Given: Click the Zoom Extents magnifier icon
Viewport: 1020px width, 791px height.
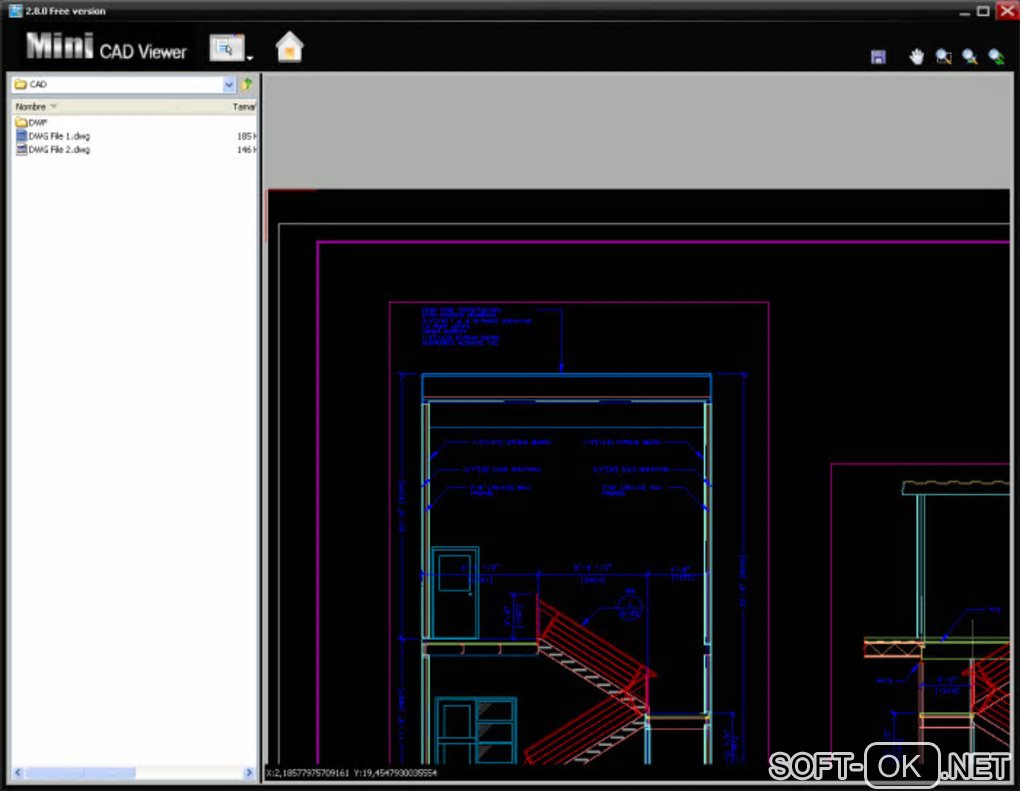Looking at the screenshot, I should pos(970,57).
